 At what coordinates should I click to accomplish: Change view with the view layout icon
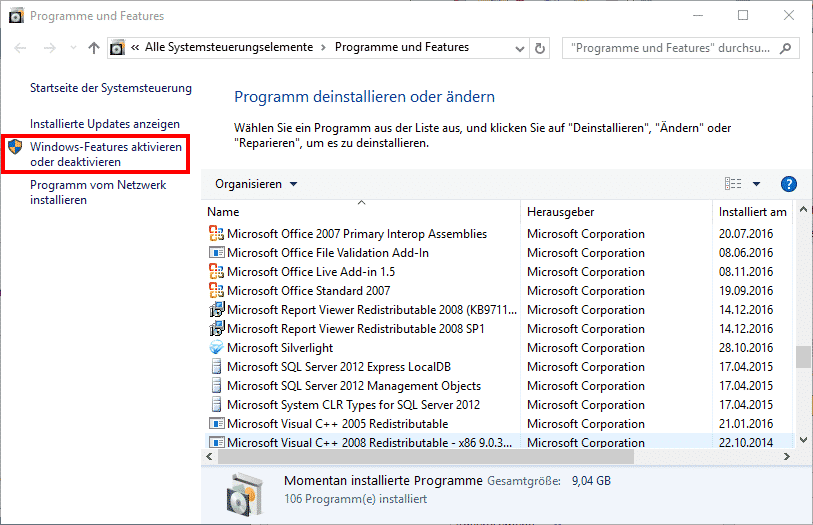[733, 183]
